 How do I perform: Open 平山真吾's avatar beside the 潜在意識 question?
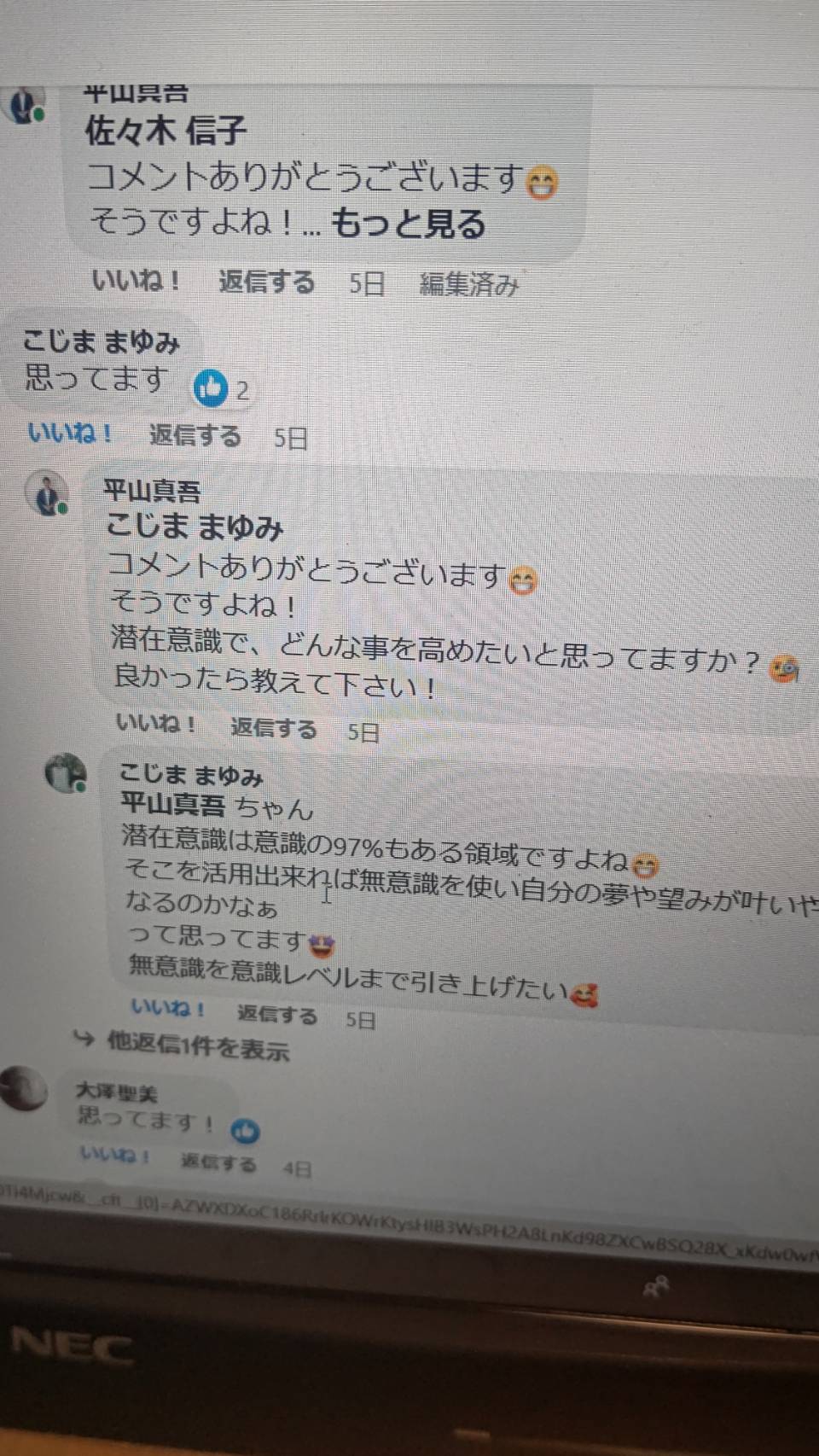pos(46,494)
